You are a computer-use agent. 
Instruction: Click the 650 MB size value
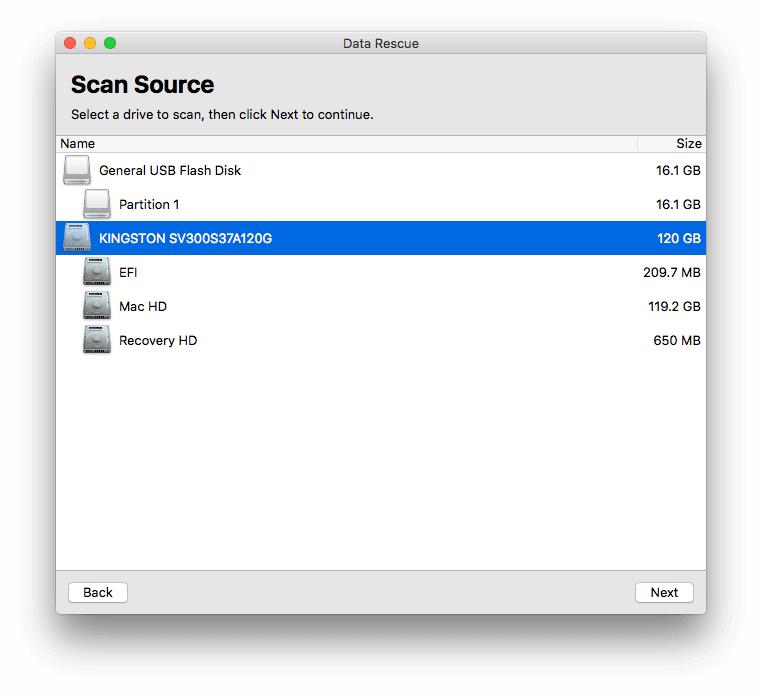point(677,340)
